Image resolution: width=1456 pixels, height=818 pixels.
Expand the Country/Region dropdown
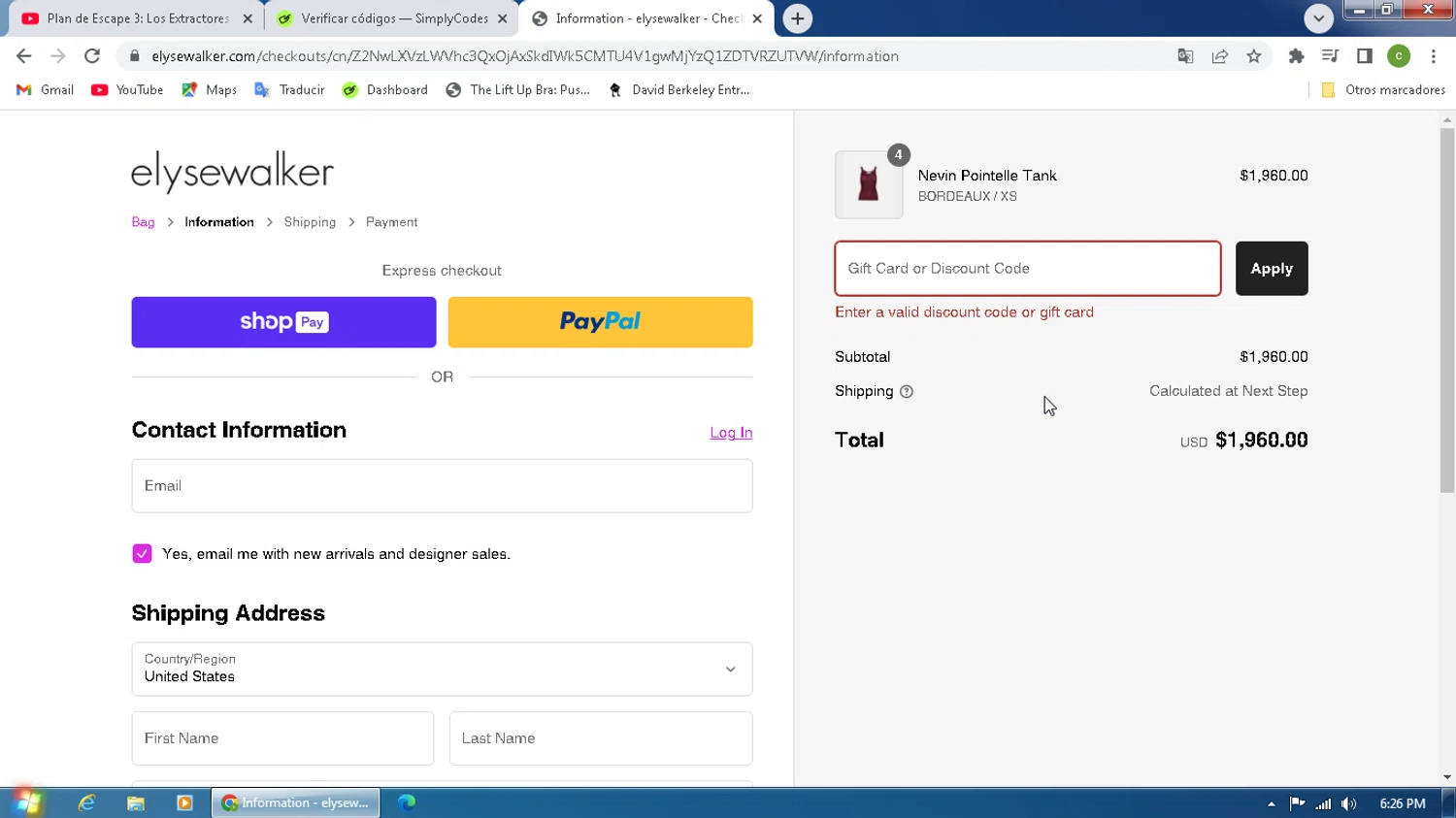coord(442,669)
